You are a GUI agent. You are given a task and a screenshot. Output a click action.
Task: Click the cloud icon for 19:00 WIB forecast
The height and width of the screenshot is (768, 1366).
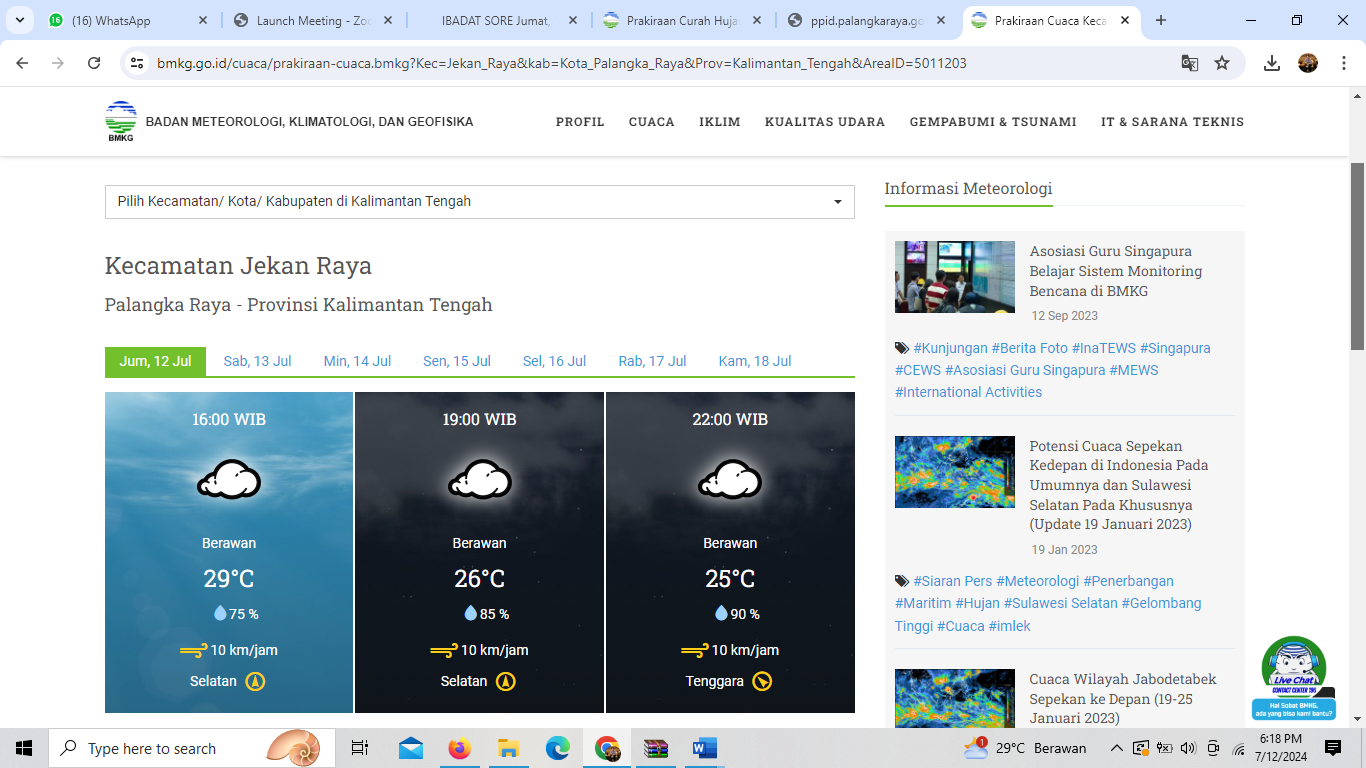pos(480,480)
